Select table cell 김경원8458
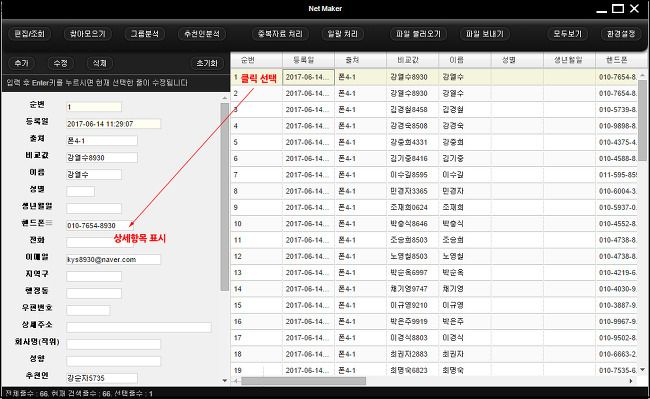This screenshot has width=650, height=399. [412, 110]
